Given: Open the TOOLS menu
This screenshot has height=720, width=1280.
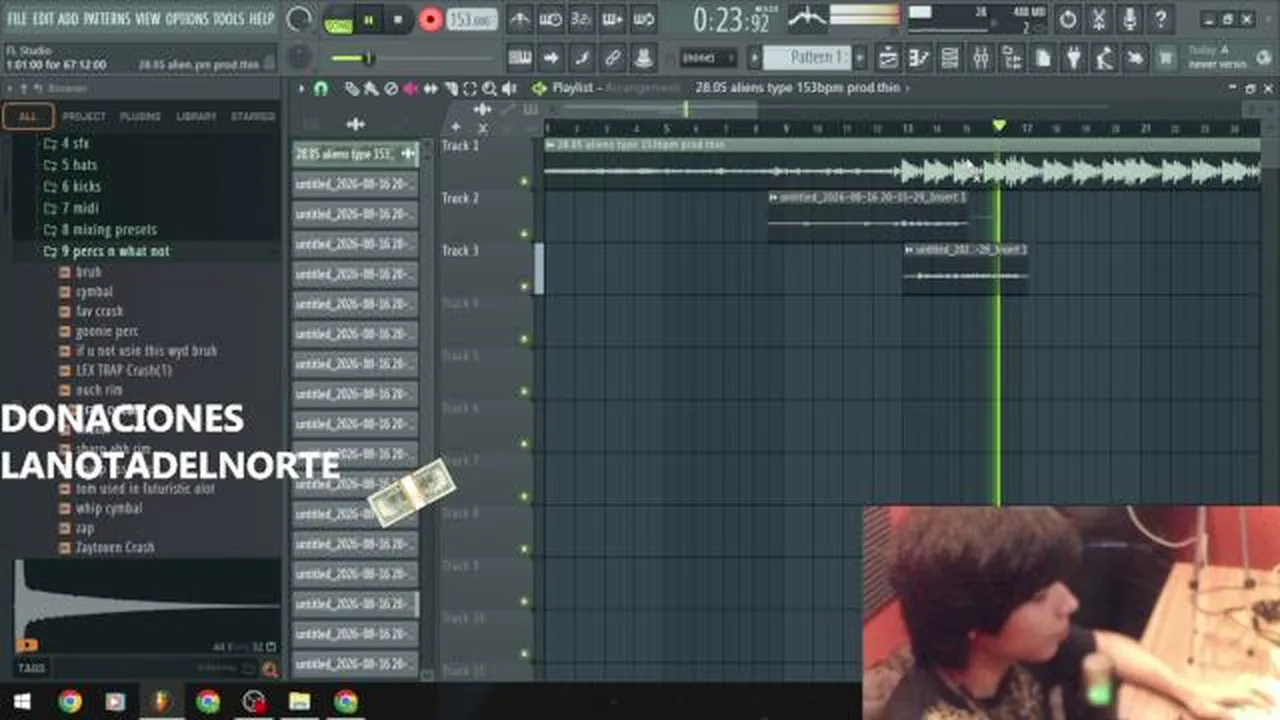Looking at the screenshot, I should point(228,19).
